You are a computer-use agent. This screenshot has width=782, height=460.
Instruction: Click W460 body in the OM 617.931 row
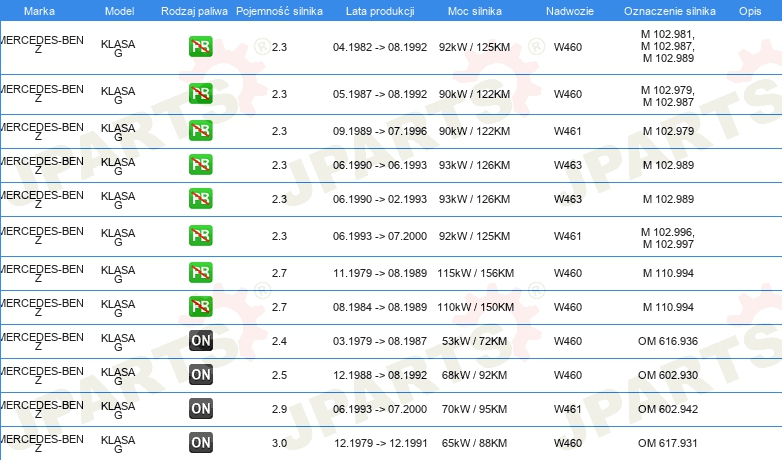pyautogui.click(x=568, y=443)
